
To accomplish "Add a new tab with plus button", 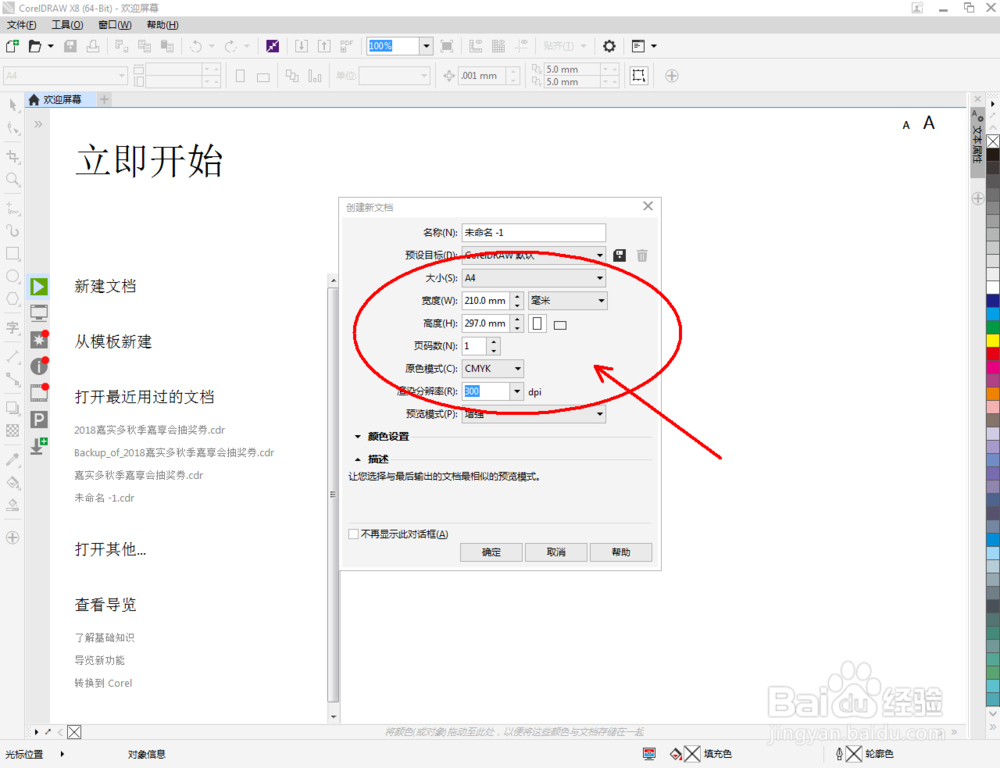I will 105,100.
